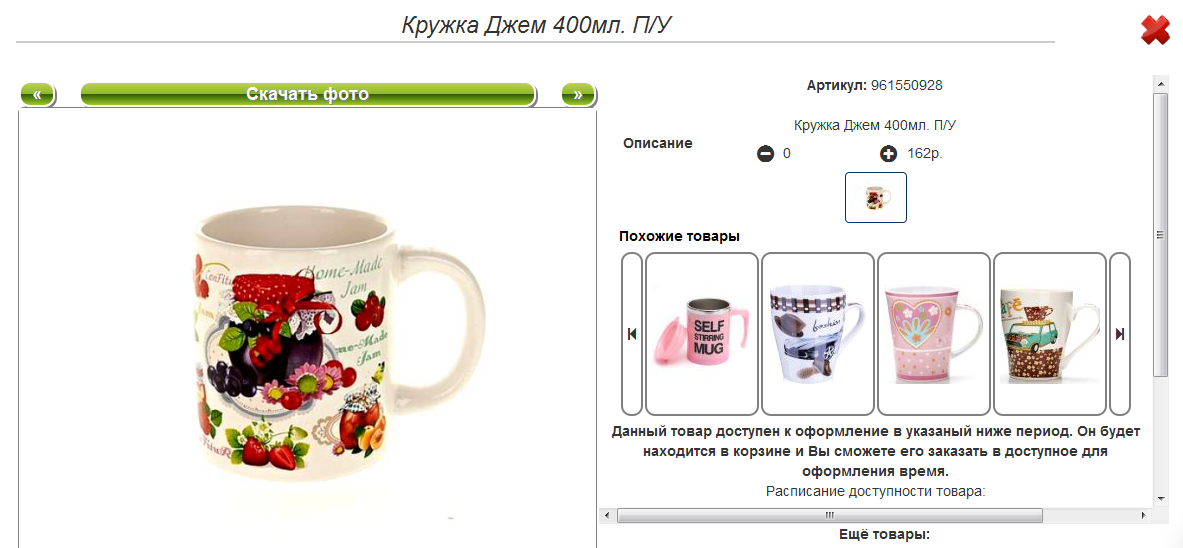Click the horizontal scrollbar right arrow
Screen dimensions: 1183x548
click(1144, 516)
